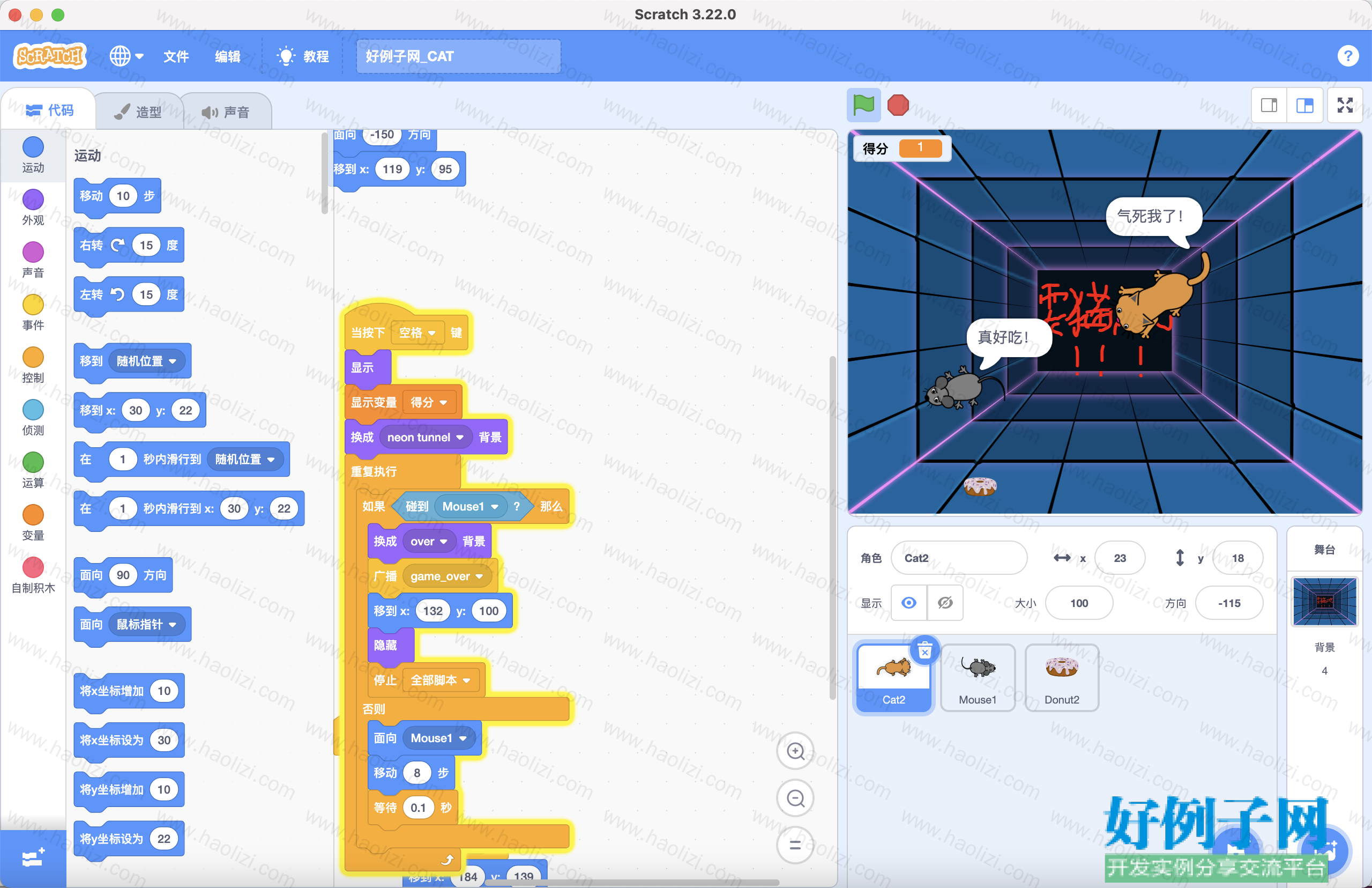Select the Donut2 sprite thumbnail
The width and height of the screenshot is (1372, 888).
coord(1061,678)
